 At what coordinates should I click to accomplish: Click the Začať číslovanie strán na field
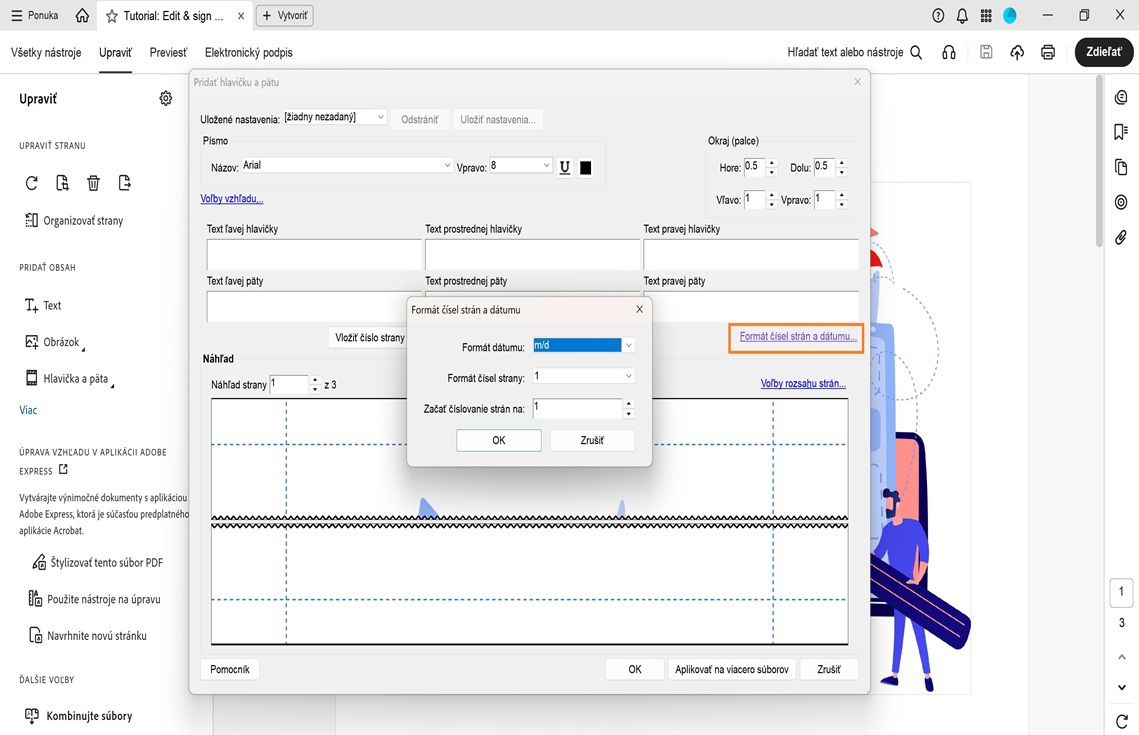[x=577, y=408]
